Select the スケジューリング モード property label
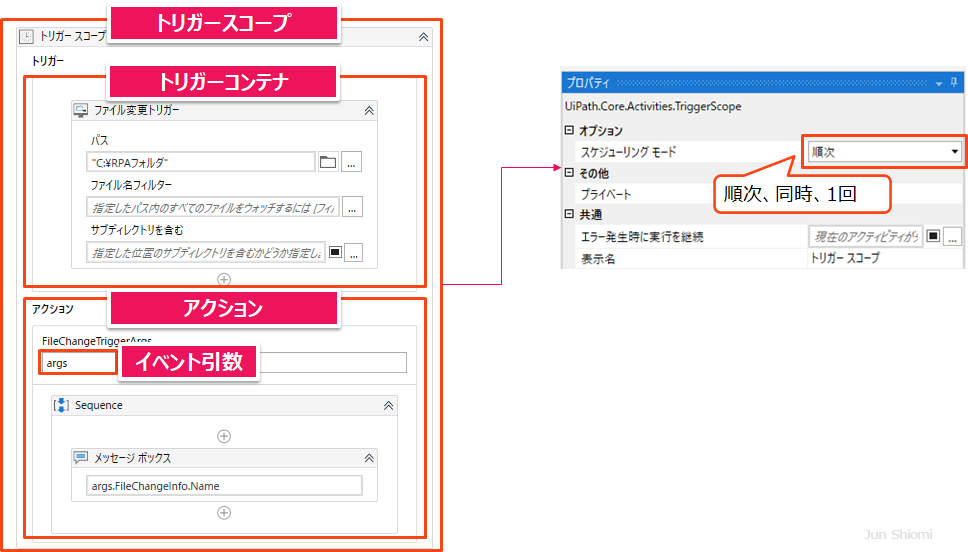The height and width of the screenshot is (552, 968). pos(628,152)
